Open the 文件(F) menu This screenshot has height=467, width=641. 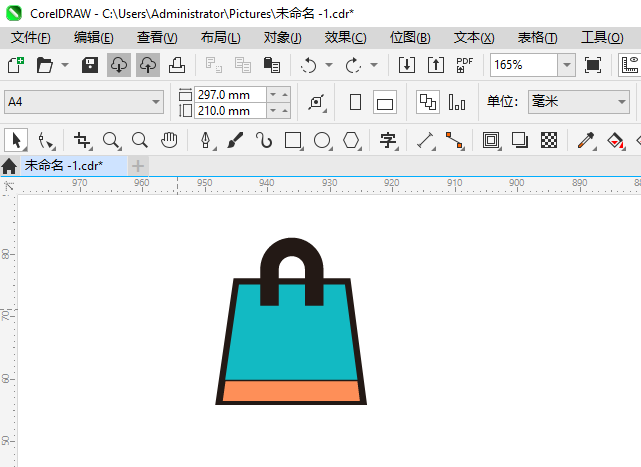pyautogui.click(x=30, y=38)
